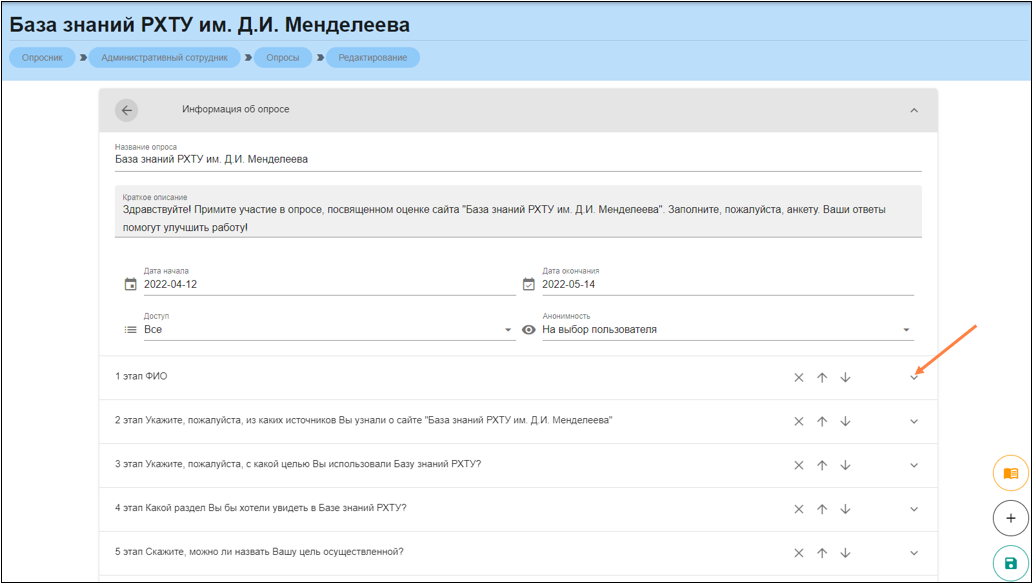This screenshot has width=1033, height=584.
Task: Expand stage 1 ФИО row
Action: pyautogui.click(x=914, y=378)
